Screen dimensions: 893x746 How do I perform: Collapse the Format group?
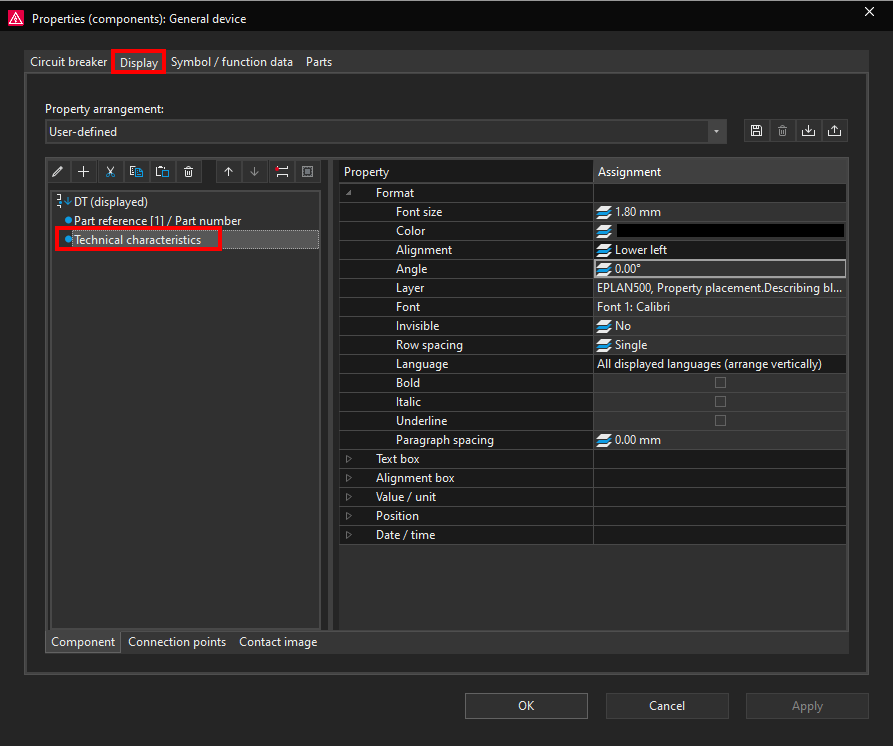349,193
